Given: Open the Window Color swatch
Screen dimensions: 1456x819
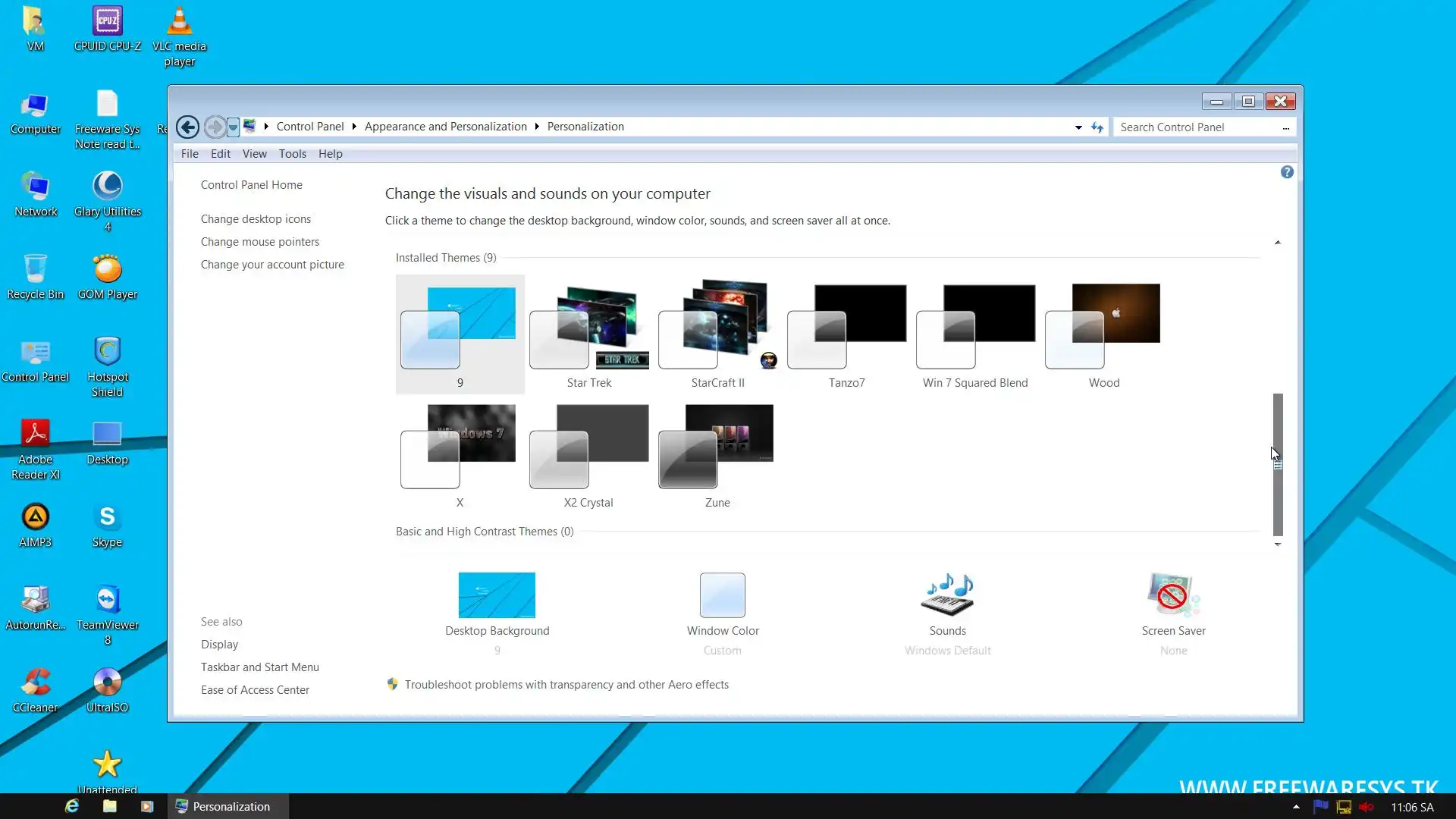Looking at the screenshot, I should (x=722, y=595).
